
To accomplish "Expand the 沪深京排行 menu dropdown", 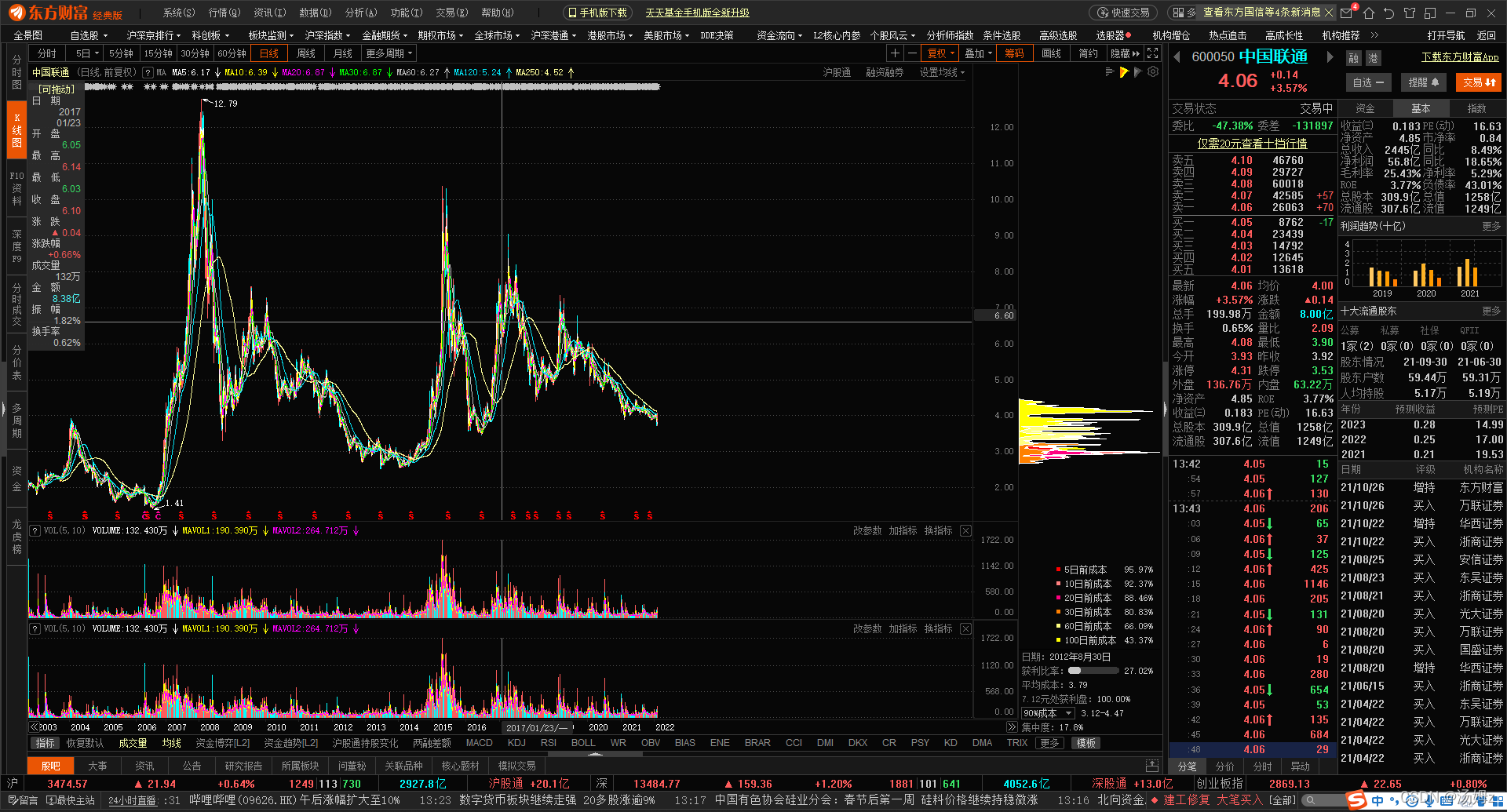I will tap(153, 35).
